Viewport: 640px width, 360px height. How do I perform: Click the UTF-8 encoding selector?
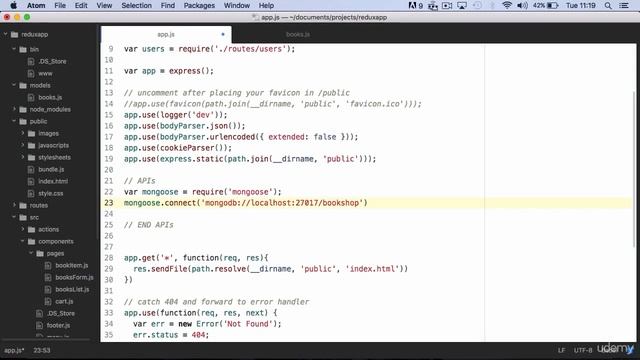point(583,350)
